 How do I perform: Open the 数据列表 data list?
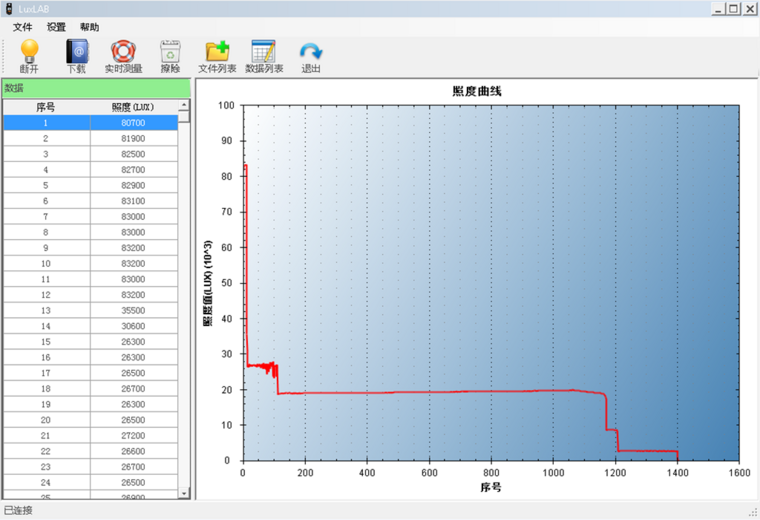tap(264, 56)
